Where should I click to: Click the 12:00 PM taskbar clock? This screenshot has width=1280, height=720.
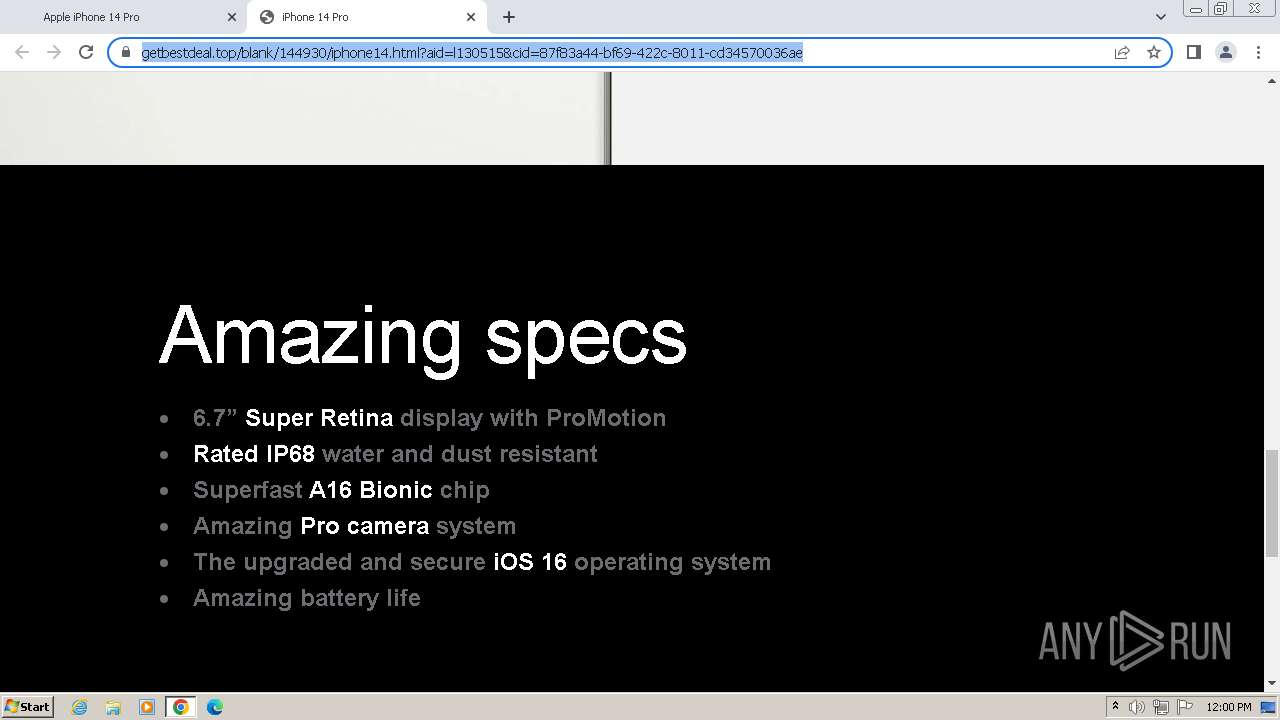[x=1229, y=707]
